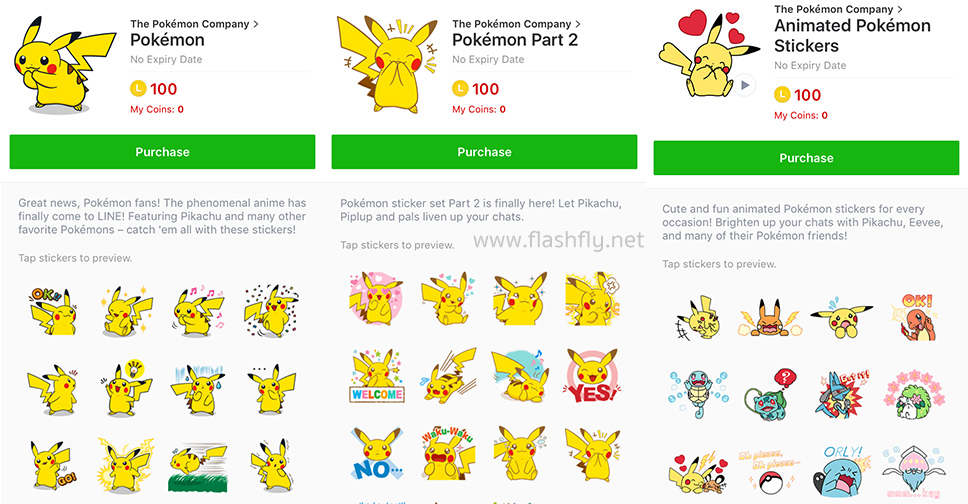The image size is (968, 504).
Task: Tap the Pokémon Part 2 main Pikachu image
Action: coord(386,65)
